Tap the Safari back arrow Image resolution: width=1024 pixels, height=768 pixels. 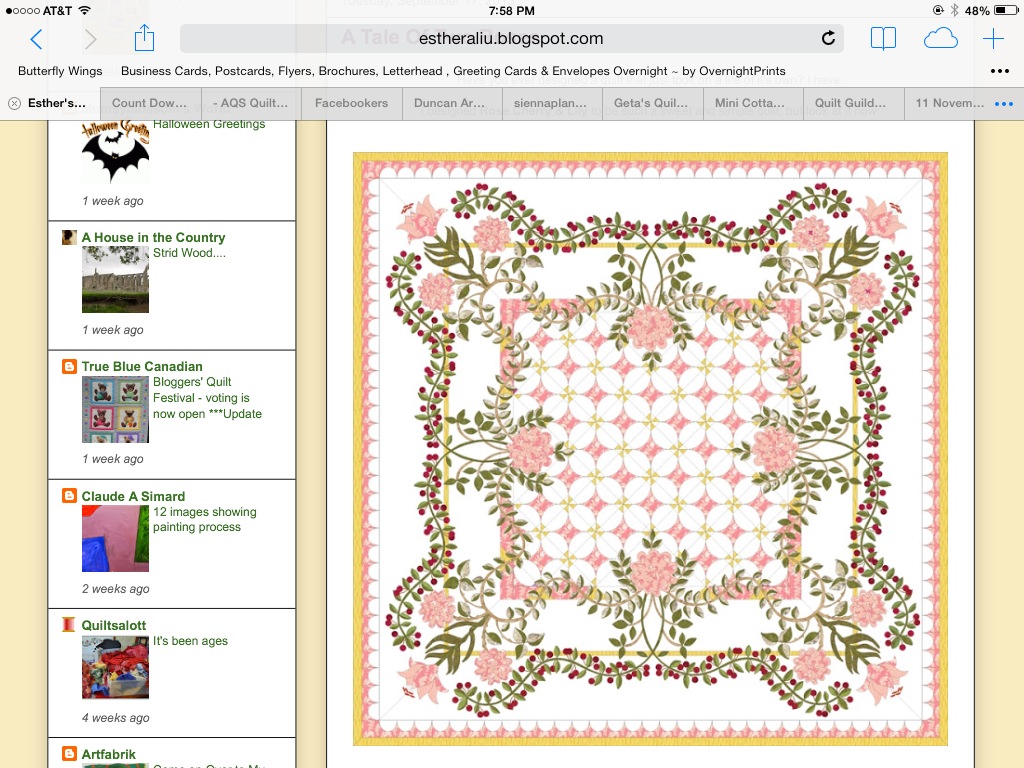click(37, 39)
